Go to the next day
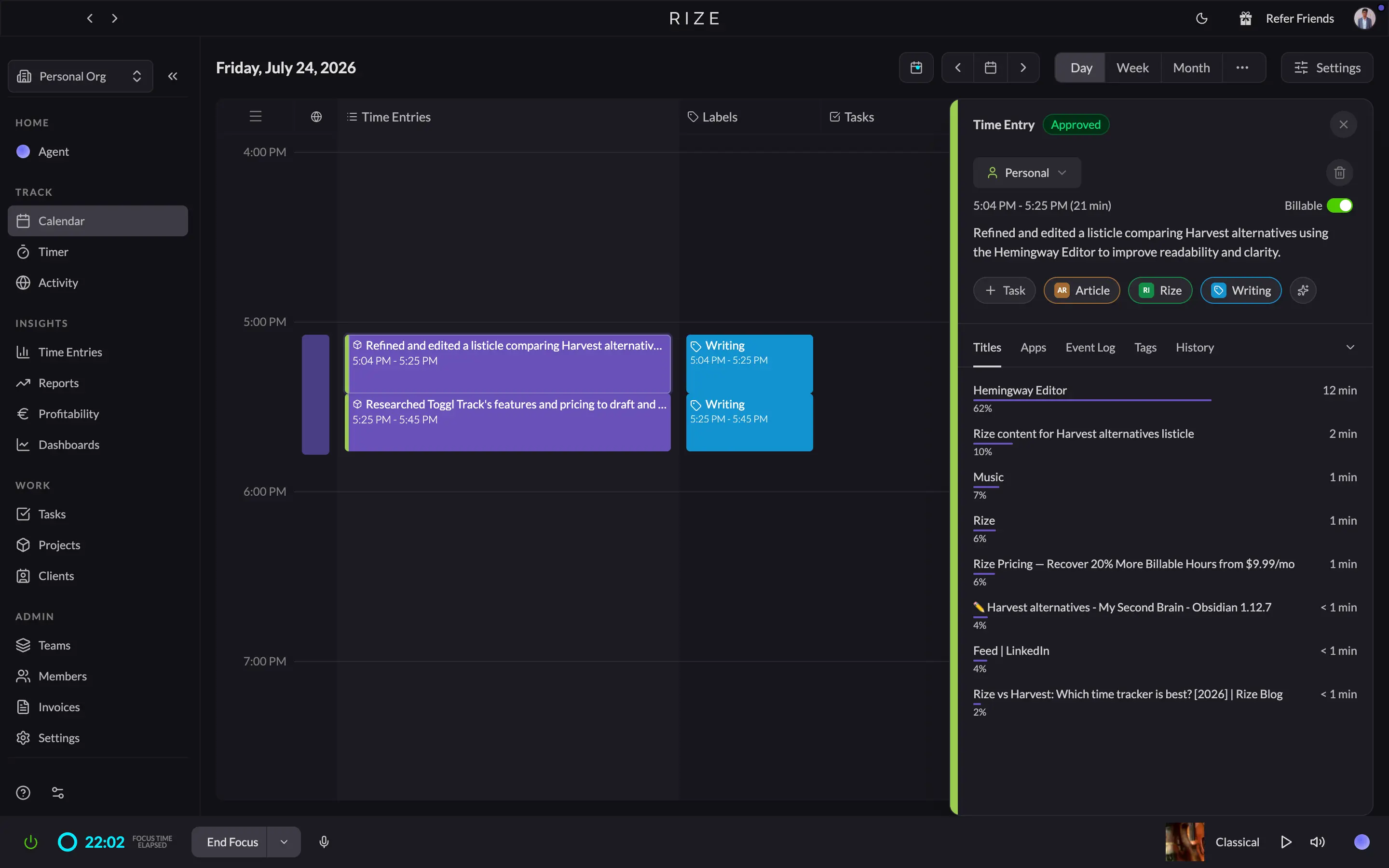Image resolution: width=1389 pixels, height=868 pixels. point(1023,68)
